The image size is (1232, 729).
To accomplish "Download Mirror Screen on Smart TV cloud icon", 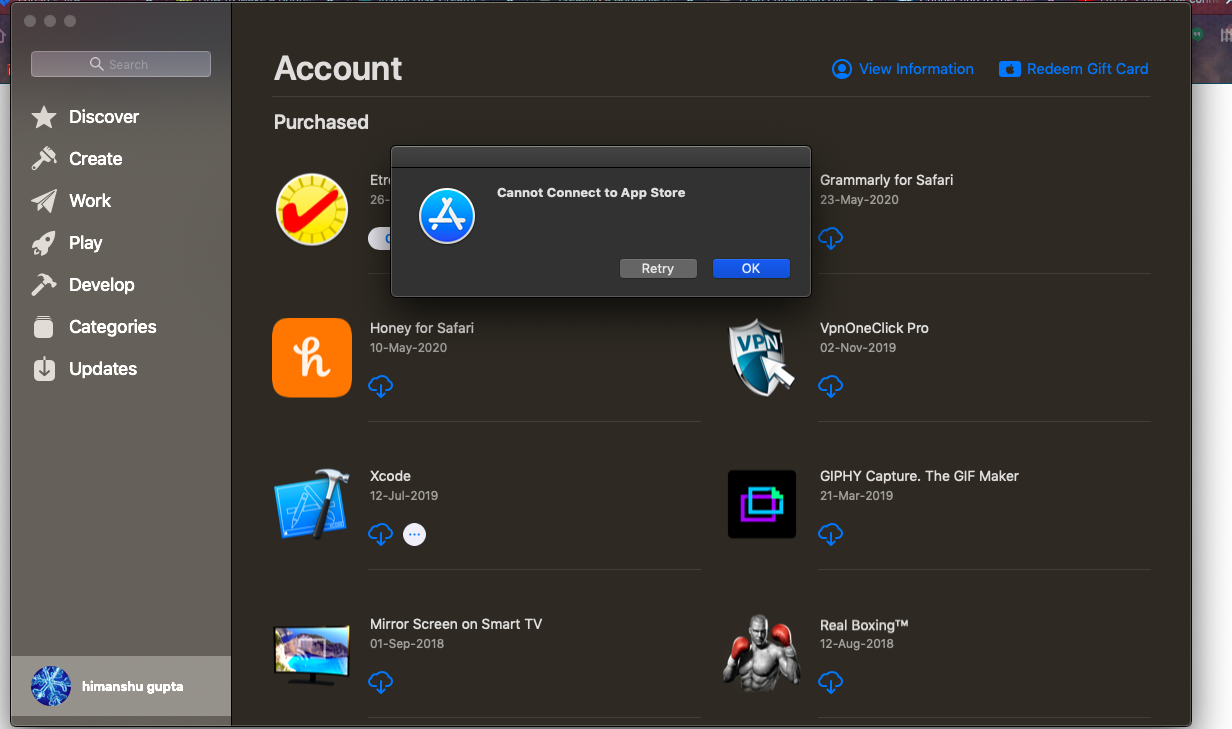I will [381, 682].
